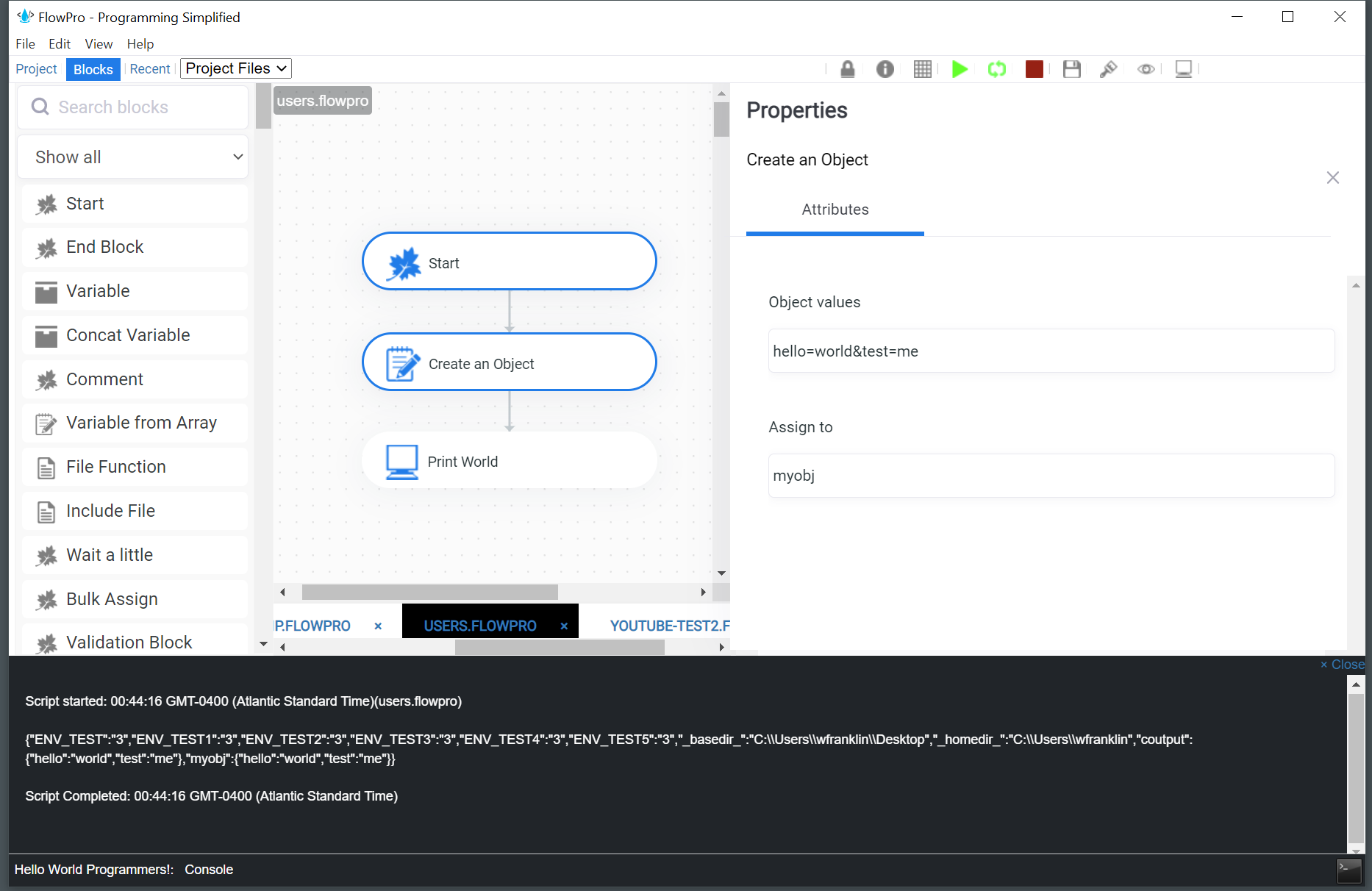This screenshot has width=1372, height=891.
Task: Choose the Variable block
Action: pos(135,291)
